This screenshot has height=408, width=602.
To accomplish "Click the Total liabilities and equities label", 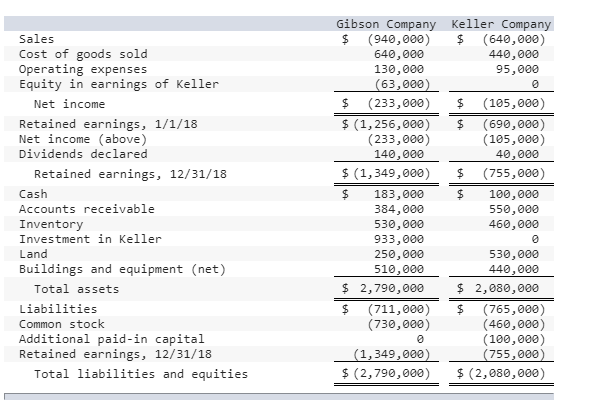I will point(141,374).
